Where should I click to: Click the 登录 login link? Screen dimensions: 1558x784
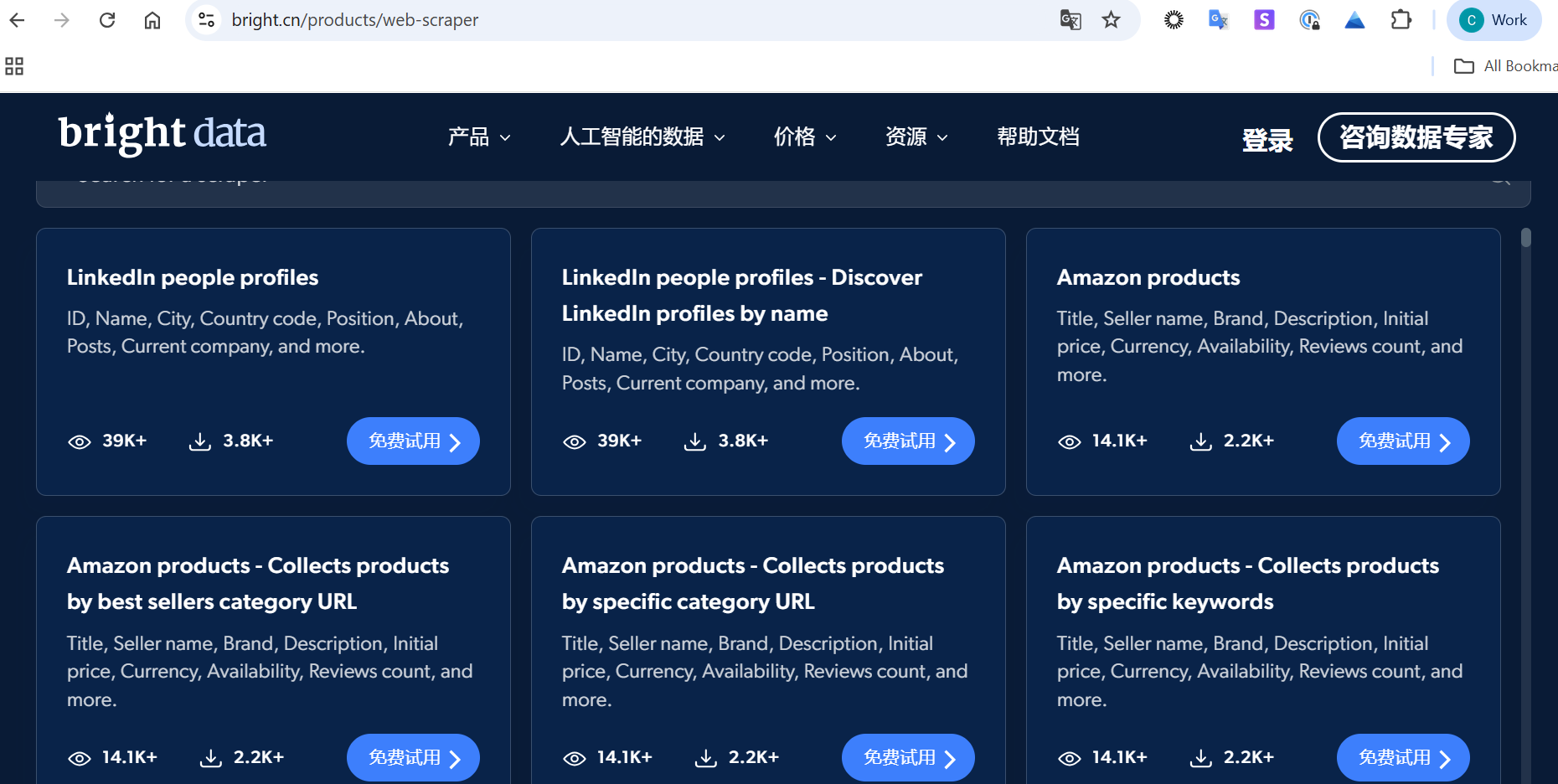coord(1267,140)
